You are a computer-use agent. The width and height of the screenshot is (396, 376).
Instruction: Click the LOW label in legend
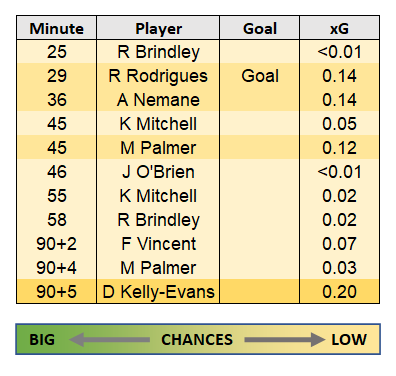coord(349,340)
